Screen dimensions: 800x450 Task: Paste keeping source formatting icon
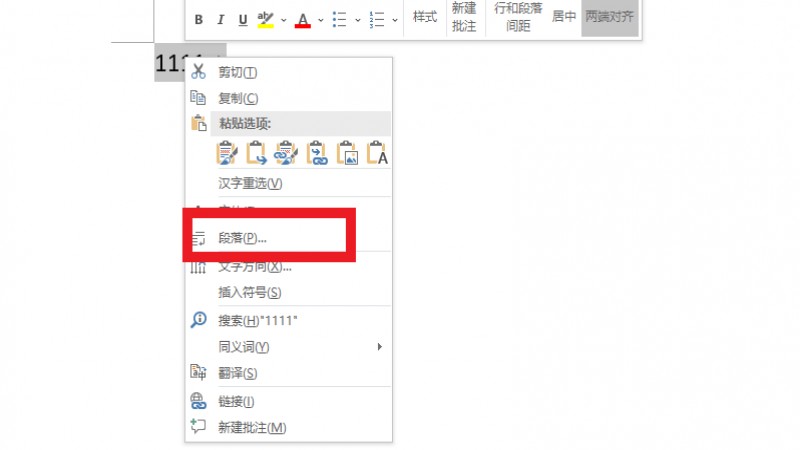(227, 153)
